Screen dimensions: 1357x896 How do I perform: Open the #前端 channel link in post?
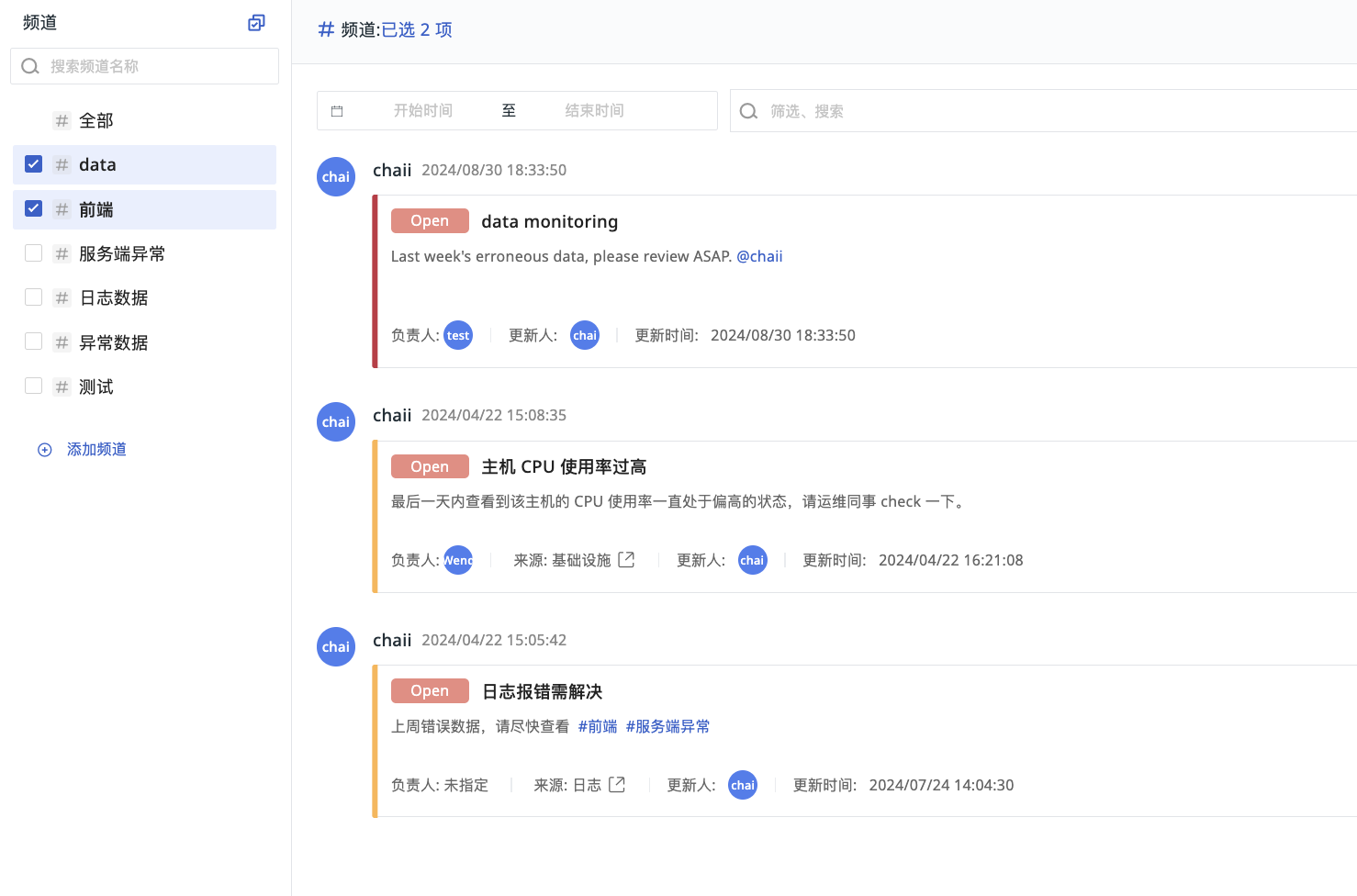[598, 726]
